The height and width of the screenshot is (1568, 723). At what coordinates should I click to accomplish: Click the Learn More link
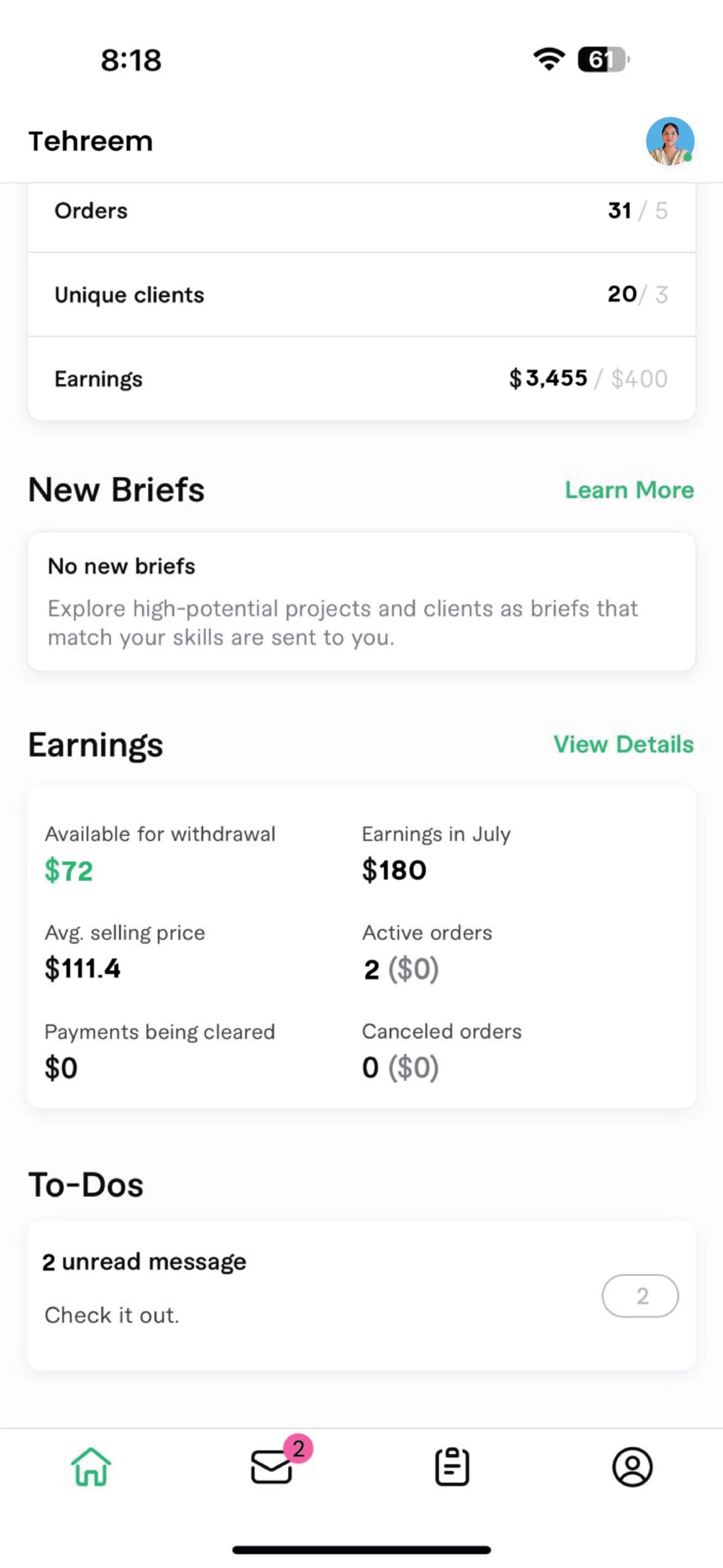(x=629, y=490)
